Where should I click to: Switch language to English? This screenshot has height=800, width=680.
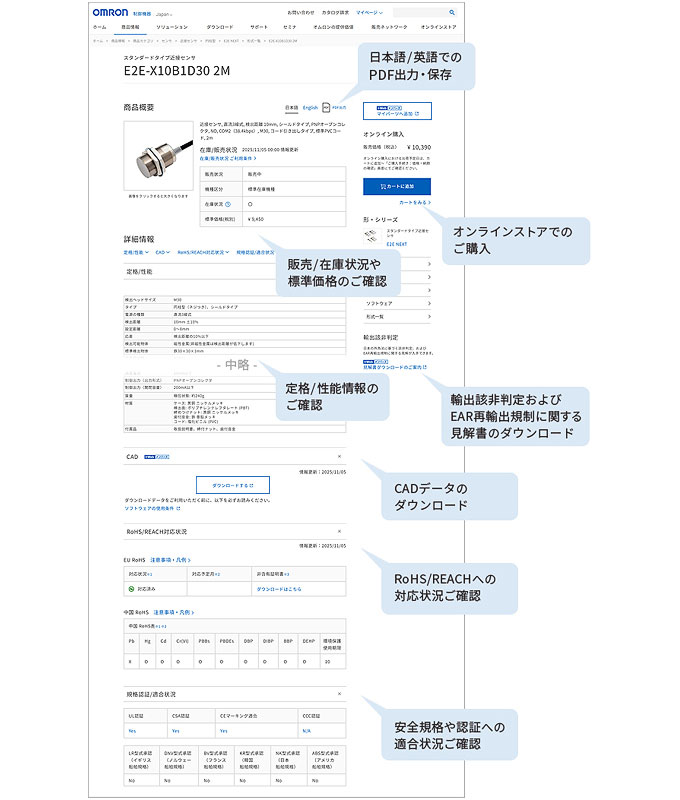pyautogui.click(x=309, y=106)
